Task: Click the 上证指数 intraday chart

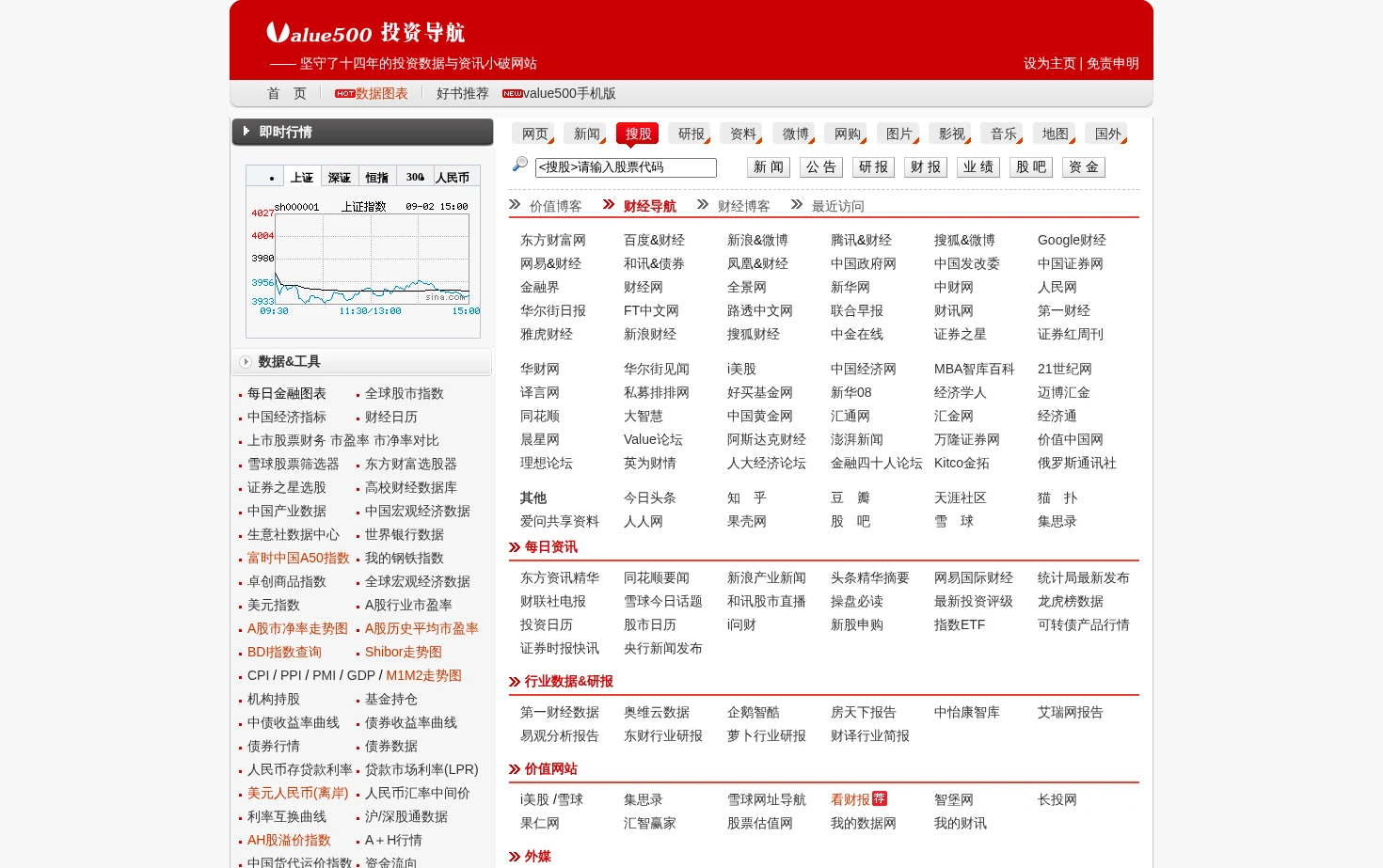Action: [x=363, y=257]
